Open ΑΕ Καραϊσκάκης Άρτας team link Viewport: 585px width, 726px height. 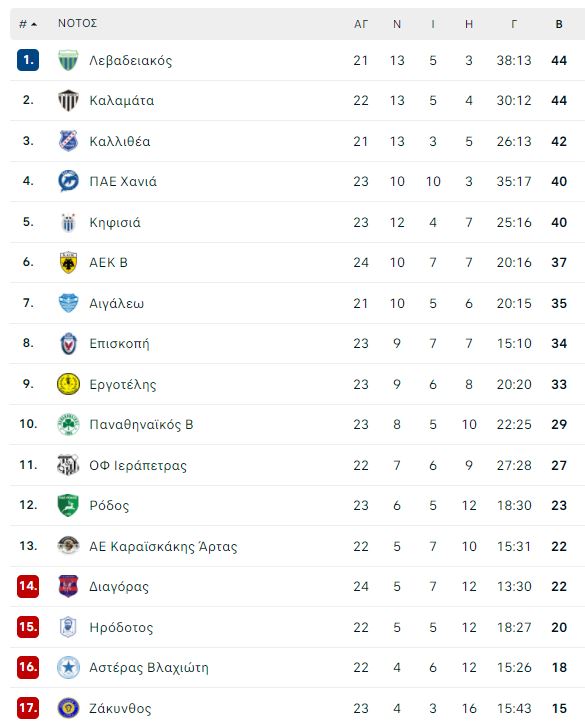pyautogui.click(x=163, y=546)
